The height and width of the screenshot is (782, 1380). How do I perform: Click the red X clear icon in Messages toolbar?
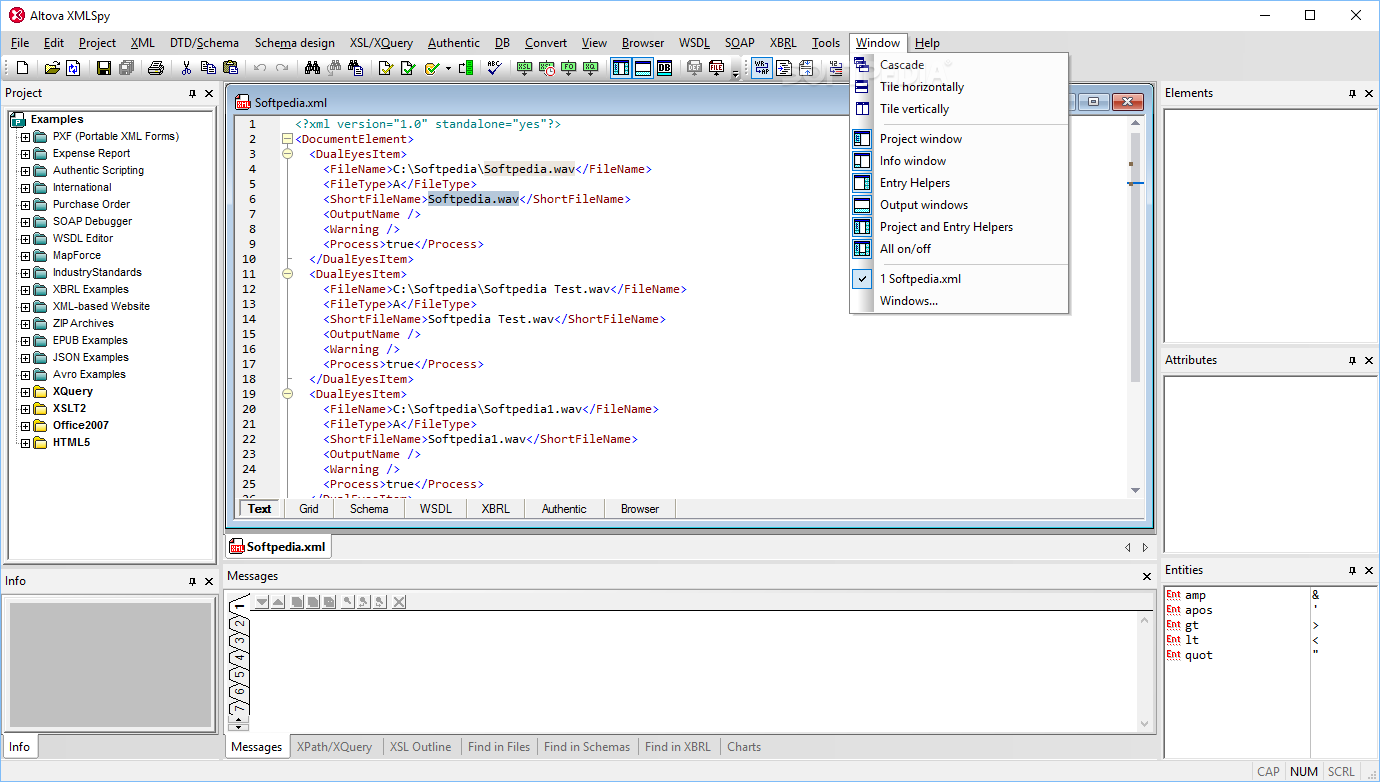[399, 601]
